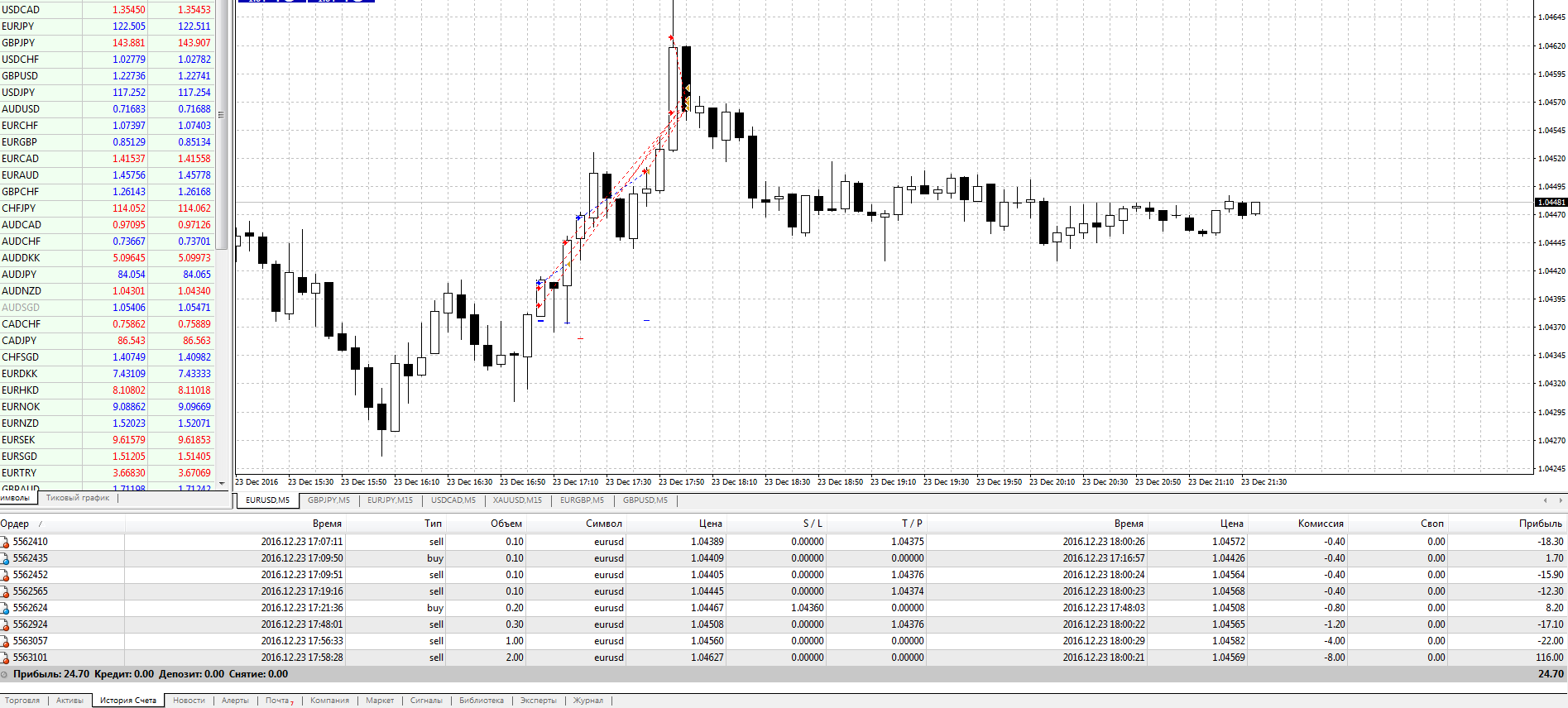Screen dimensions: 1568x708
Task: Click the market watch scrollbar thumb
Action: (x=221, y=124)
